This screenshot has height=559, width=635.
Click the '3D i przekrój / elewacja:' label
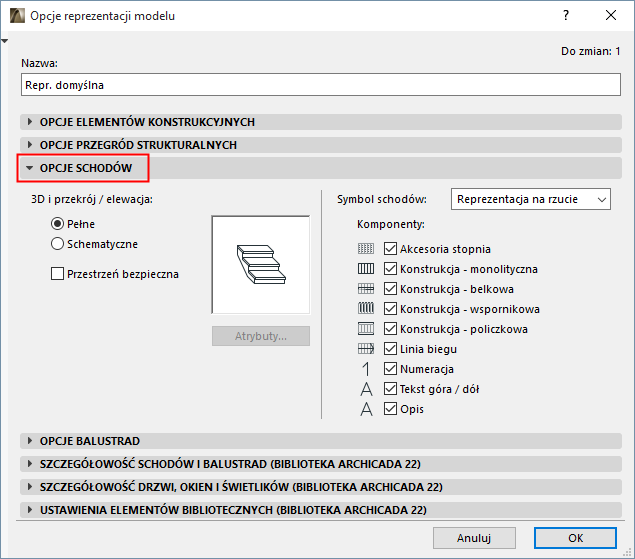[92, 199]
